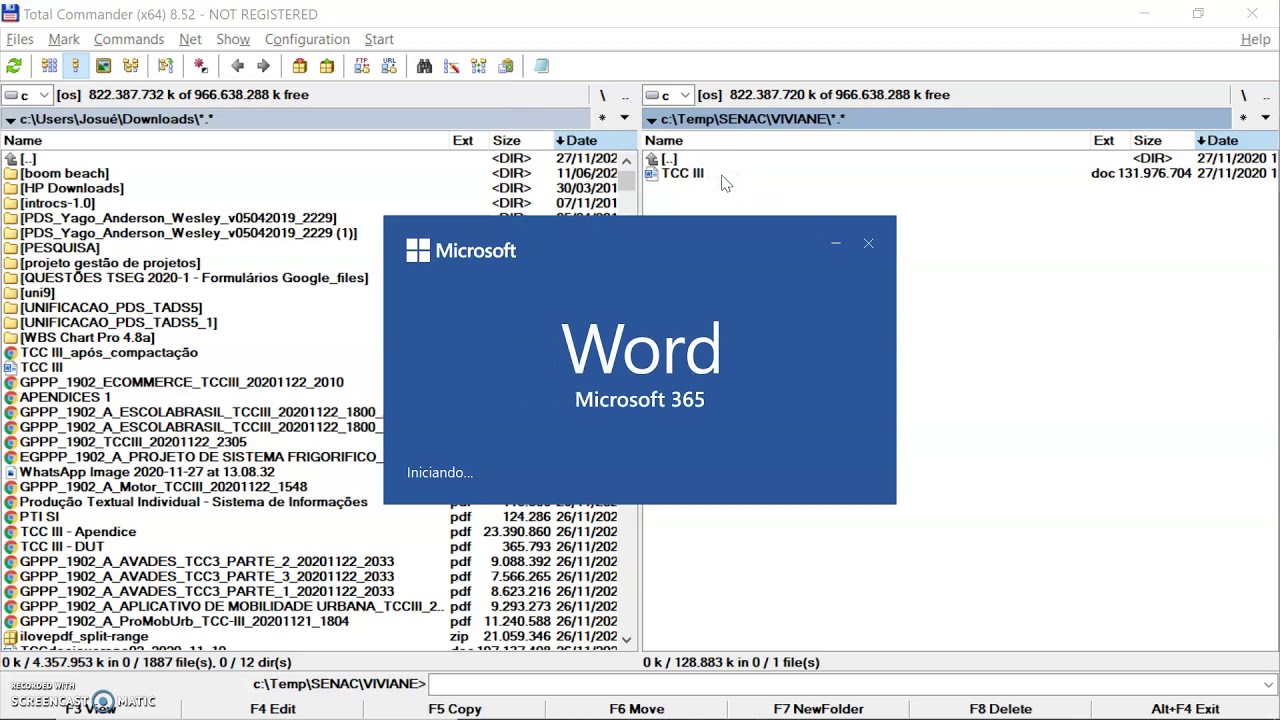This screenshot has height=720, width=1280.
Task: Sort right panel by Date column
Action: click(x=1237, y=141)
